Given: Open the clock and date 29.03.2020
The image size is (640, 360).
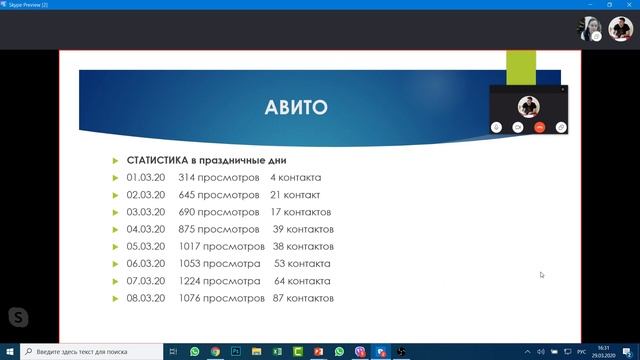Looking at the screenshot, I should (x=603, y=351).
